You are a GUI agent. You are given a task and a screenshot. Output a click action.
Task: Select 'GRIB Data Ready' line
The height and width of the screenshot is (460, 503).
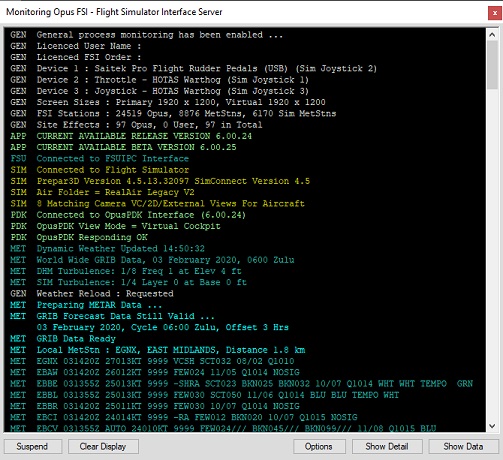[63, 338]
